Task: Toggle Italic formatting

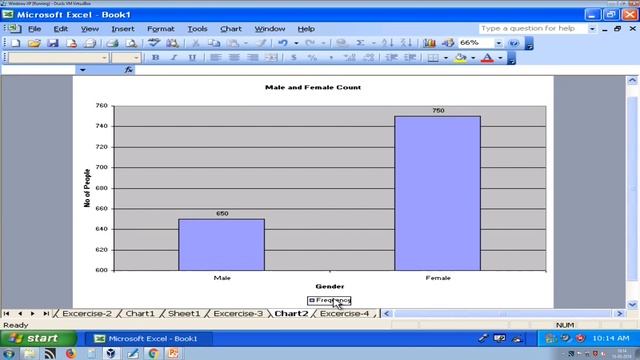Action: 174,58
